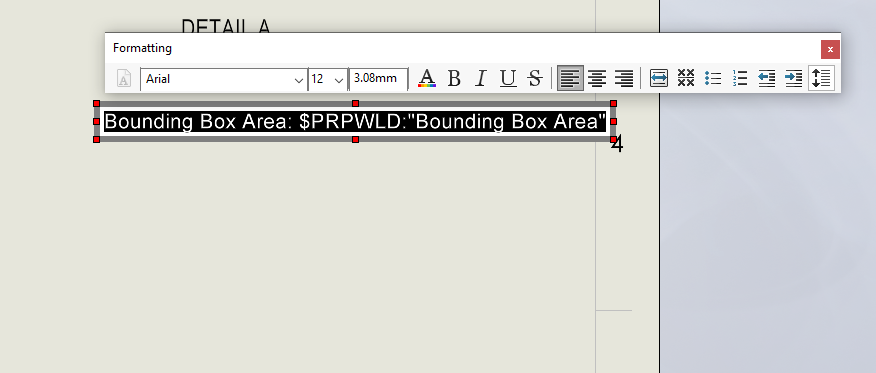Click the Bounding Box Area note text
The height and width of the screenshot is (373, 876).
click(355, 121)
